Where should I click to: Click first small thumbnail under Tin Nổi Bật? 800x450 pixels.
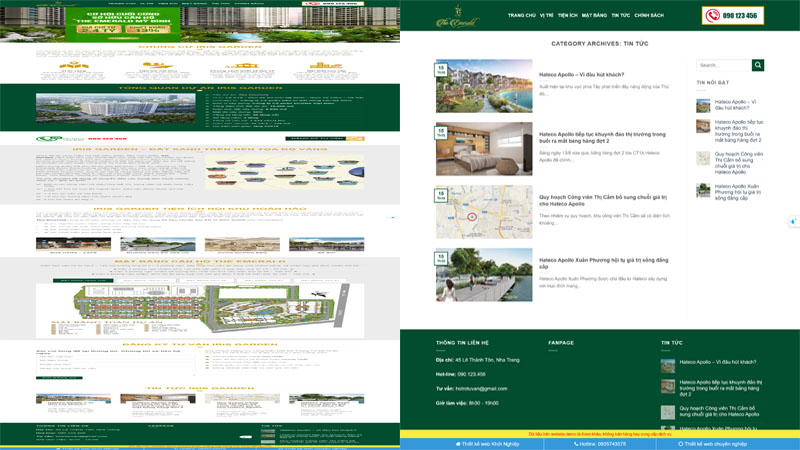point(704,106)
